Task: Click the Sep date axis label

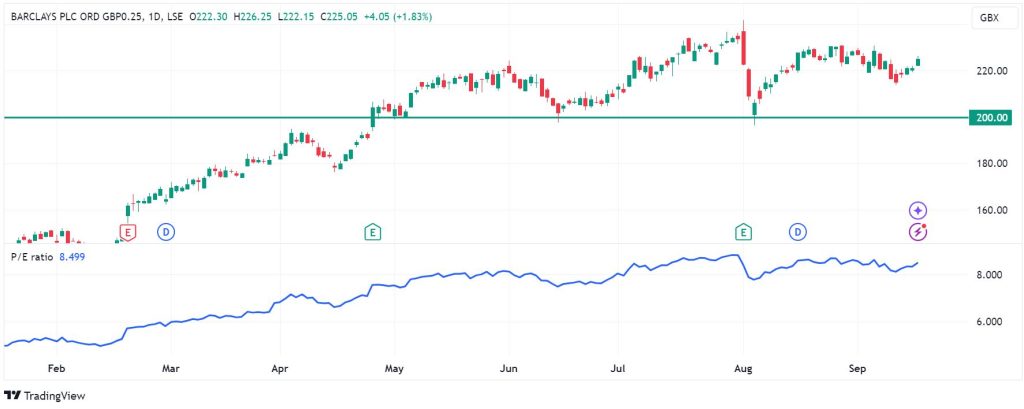Action: point(857,369)
